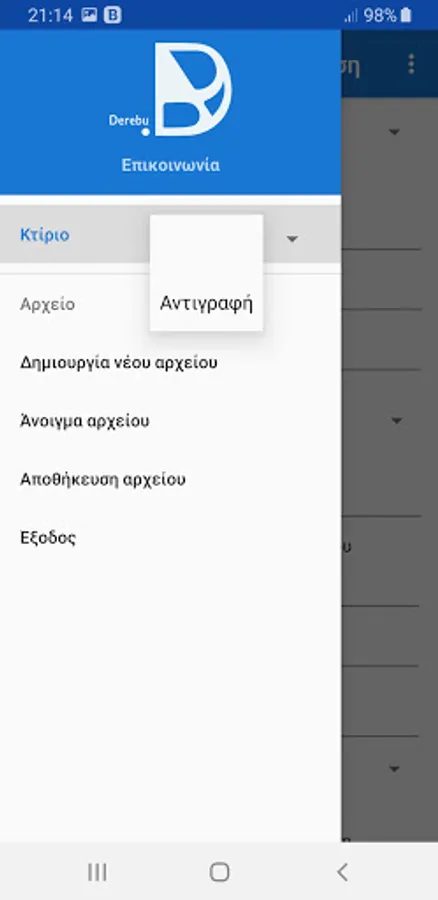438x900 pixels.
Task: Open the Επικοινωνία contact link
Action: 170,165
